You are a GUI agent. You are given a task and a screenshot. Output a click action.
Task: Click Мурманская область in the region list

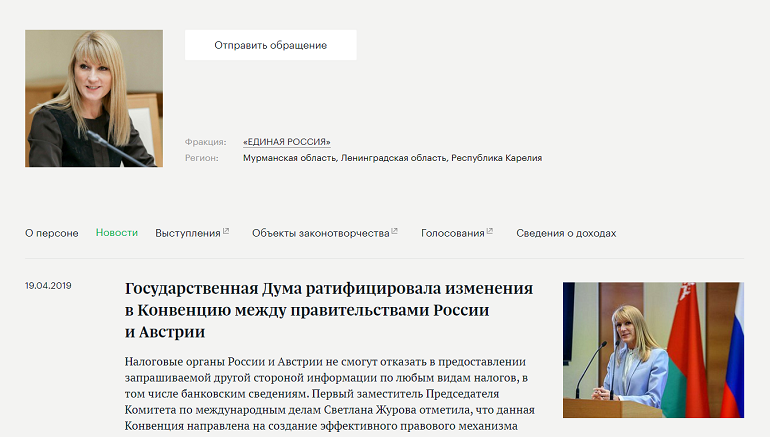tap(289, 158)
